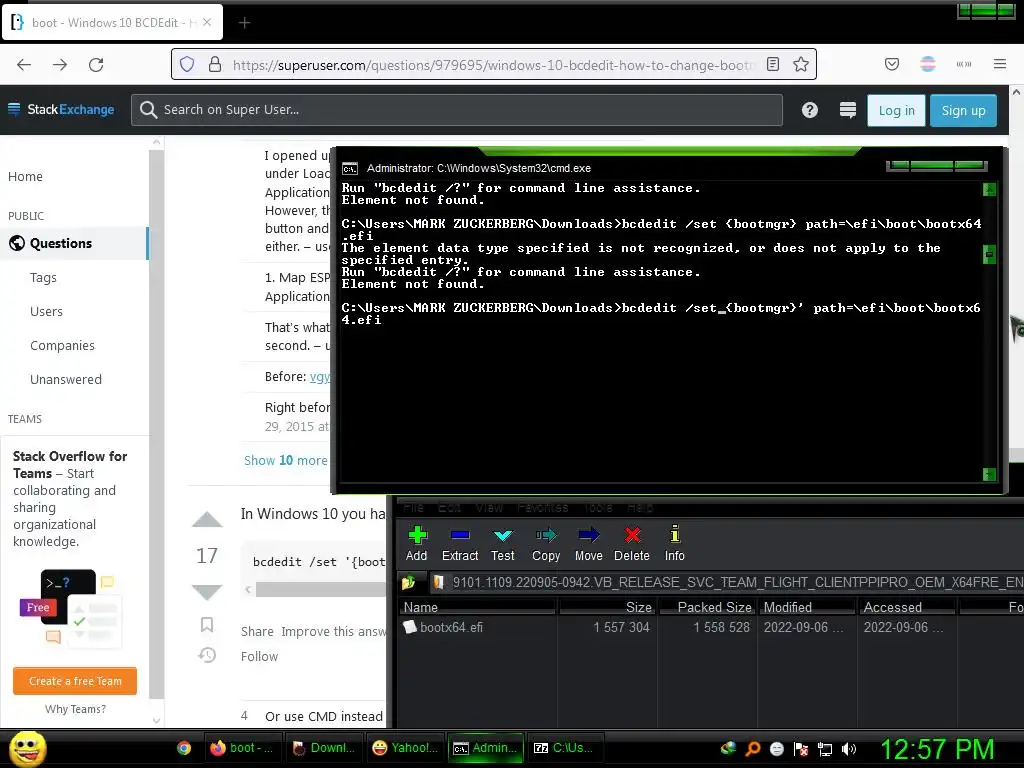Click Search on Super User field
This screenshot has height=768, width=1024.
click(x=457, y=110)
